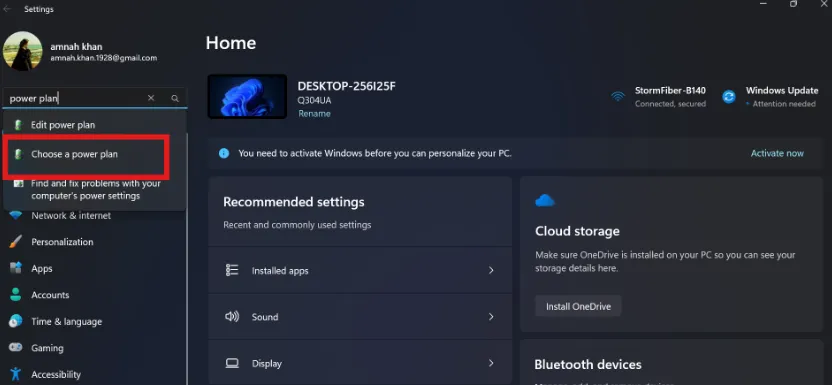Click the battery icon beside Choose a power plan

(x=19, y=154)
